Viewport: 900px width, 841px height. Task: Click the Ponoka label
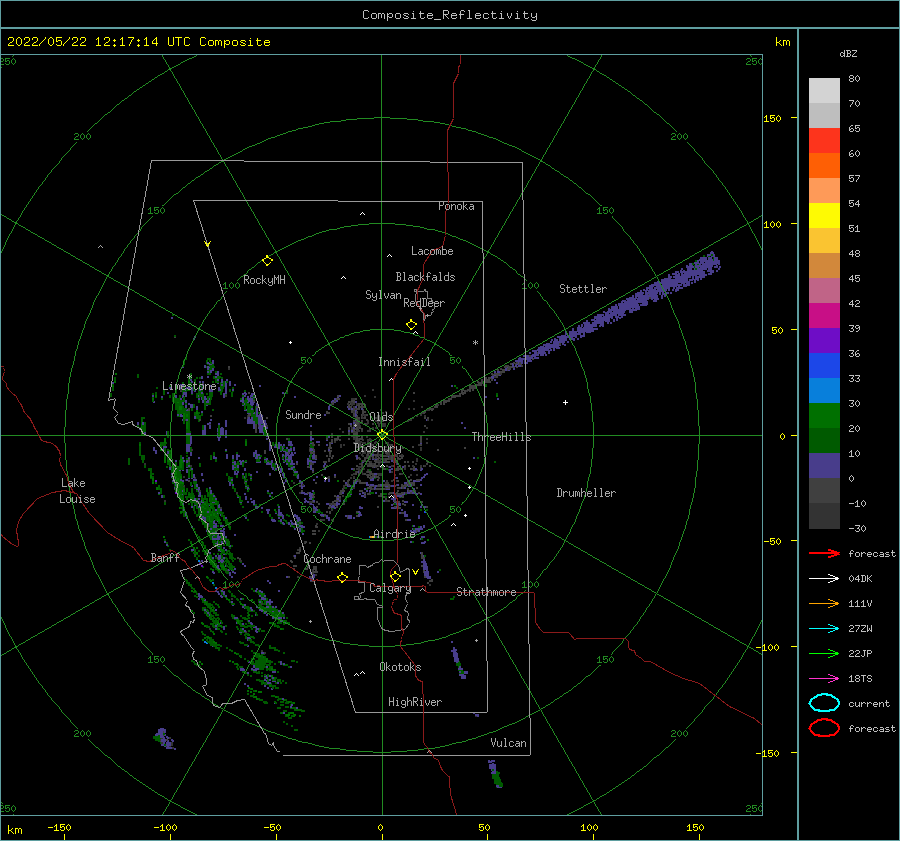point(456,206)
